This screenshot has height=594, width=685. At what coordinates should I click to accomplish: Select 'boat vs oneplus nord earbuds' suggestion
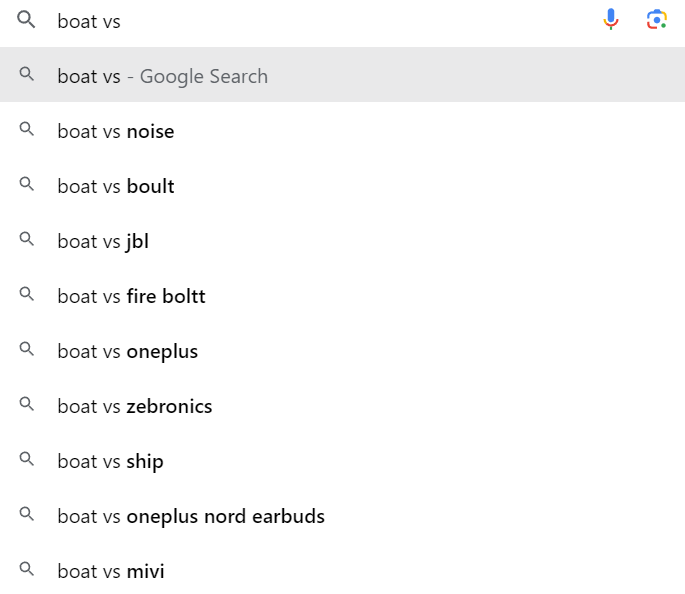(342, 515)
